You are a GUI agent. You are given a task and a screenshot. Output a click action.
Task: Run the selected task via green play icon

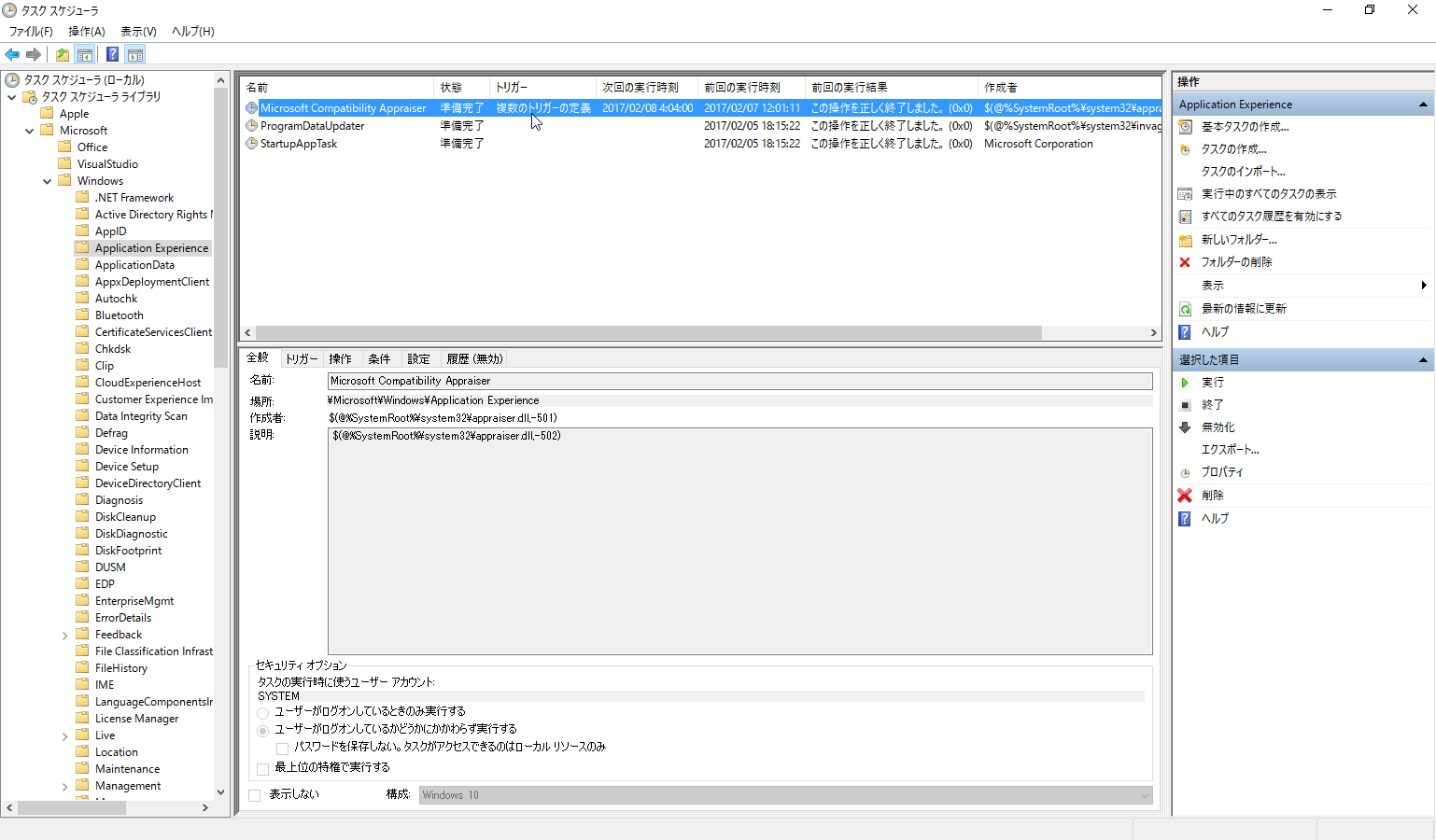tap(1184, 382)
